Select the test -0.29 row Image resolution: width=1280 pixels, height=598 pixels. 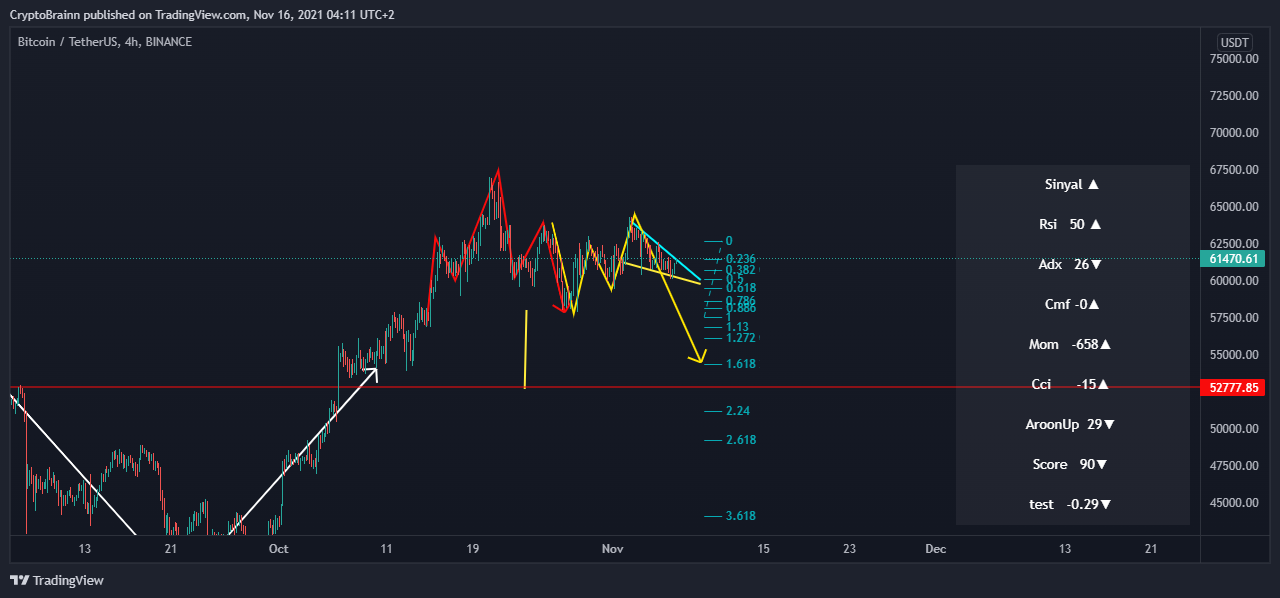coord(1073,505)
